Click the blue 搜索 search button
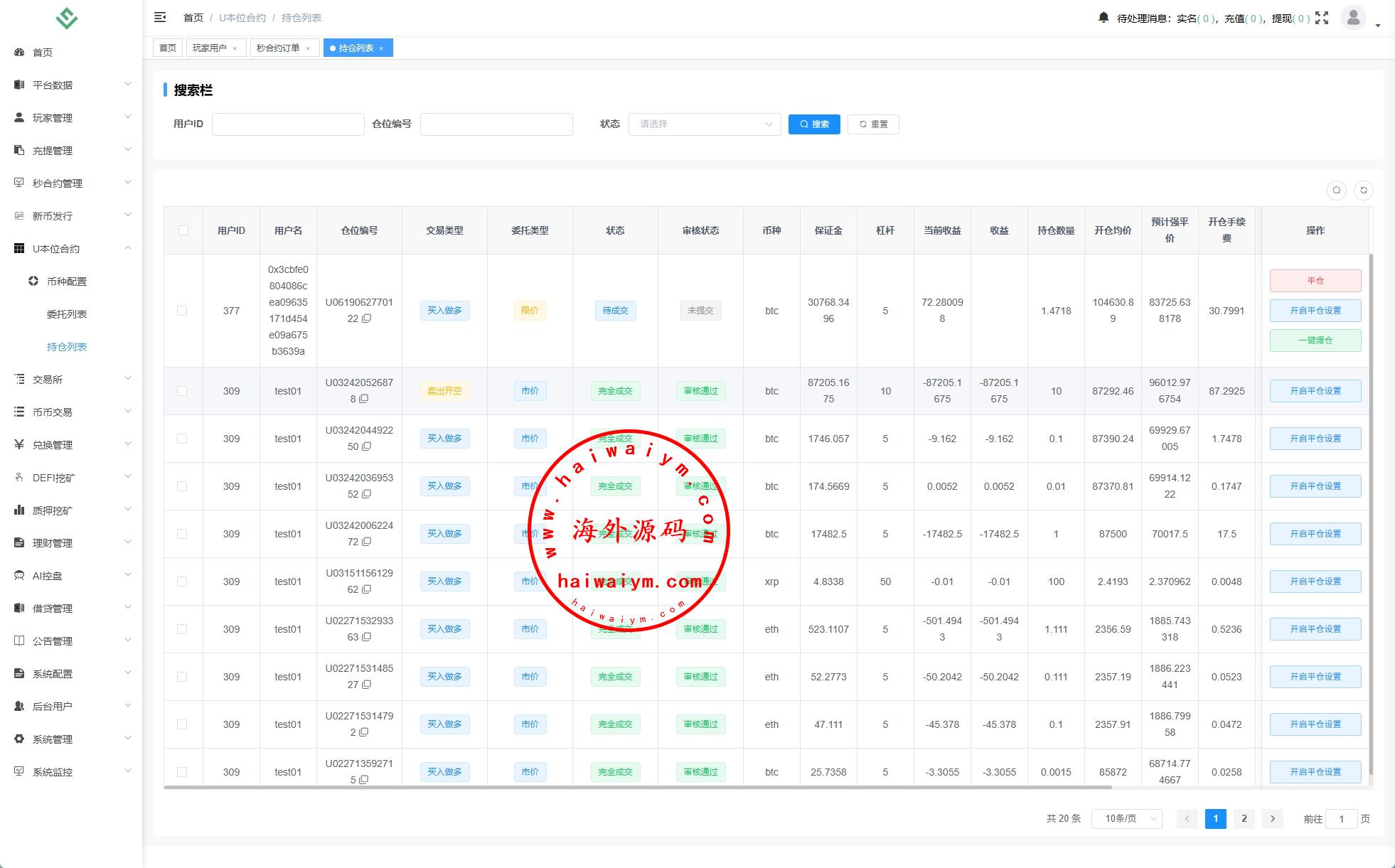The width and height of the screenshot is (1395, 868). [814, 124]
